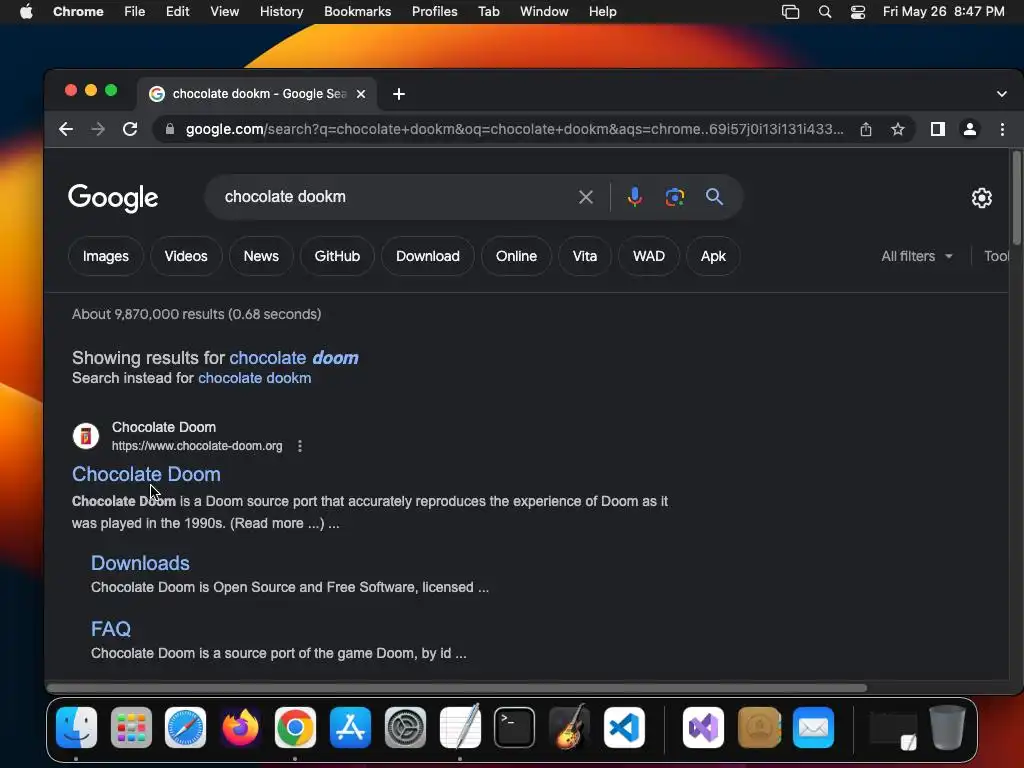Image resolution: width=1024 pixels, height=768 pixels.
Task: Close the chocolate dookm tab
Action: pyautogui.click(x=360, y=94)
